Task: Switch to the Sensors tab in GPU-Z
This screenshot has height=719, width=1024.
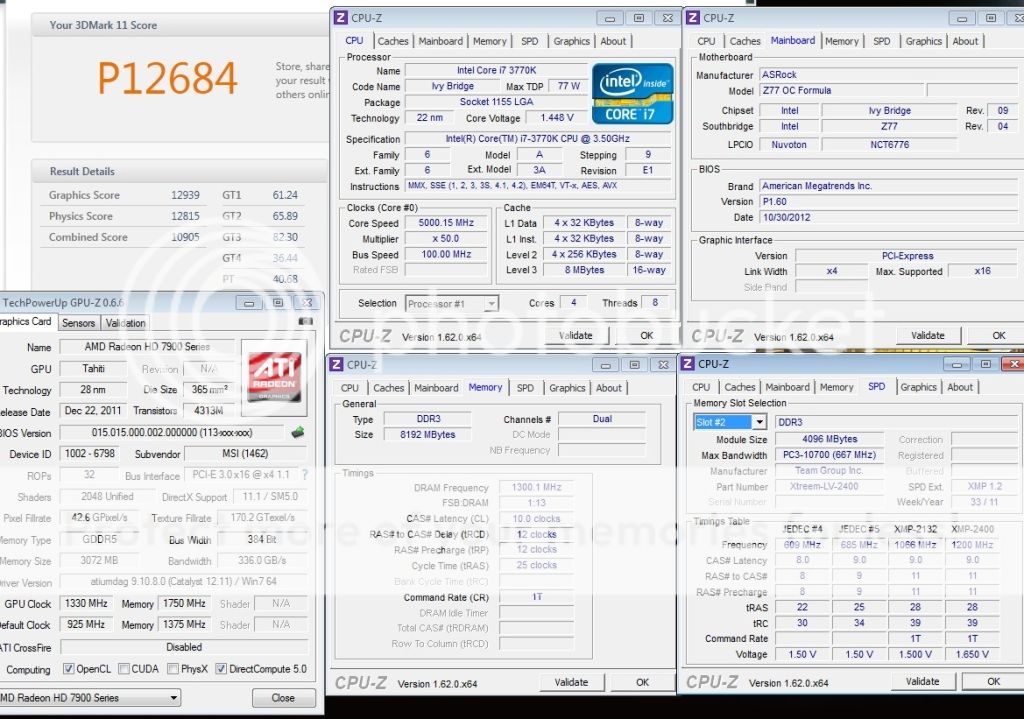Action: (78, 323)
